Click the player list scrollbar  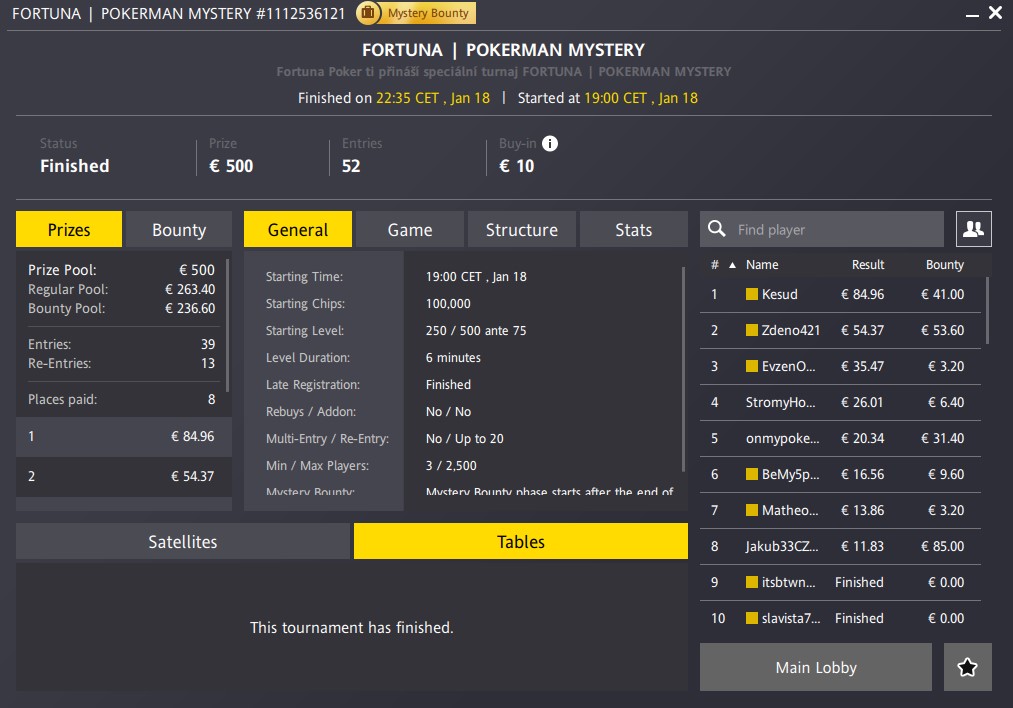pyautogui.click(x=987, y=311)
